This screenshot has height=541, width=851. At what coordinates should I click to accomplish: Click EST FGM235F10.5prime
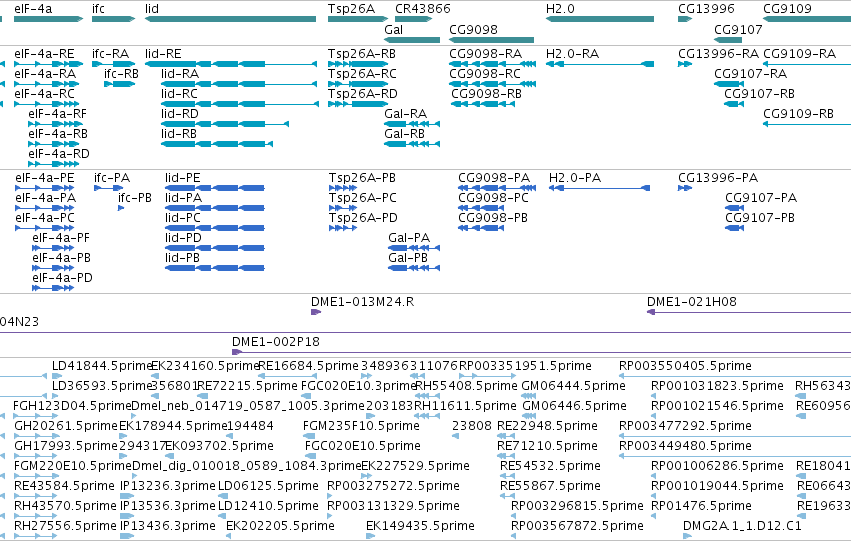tap(309, 436)
